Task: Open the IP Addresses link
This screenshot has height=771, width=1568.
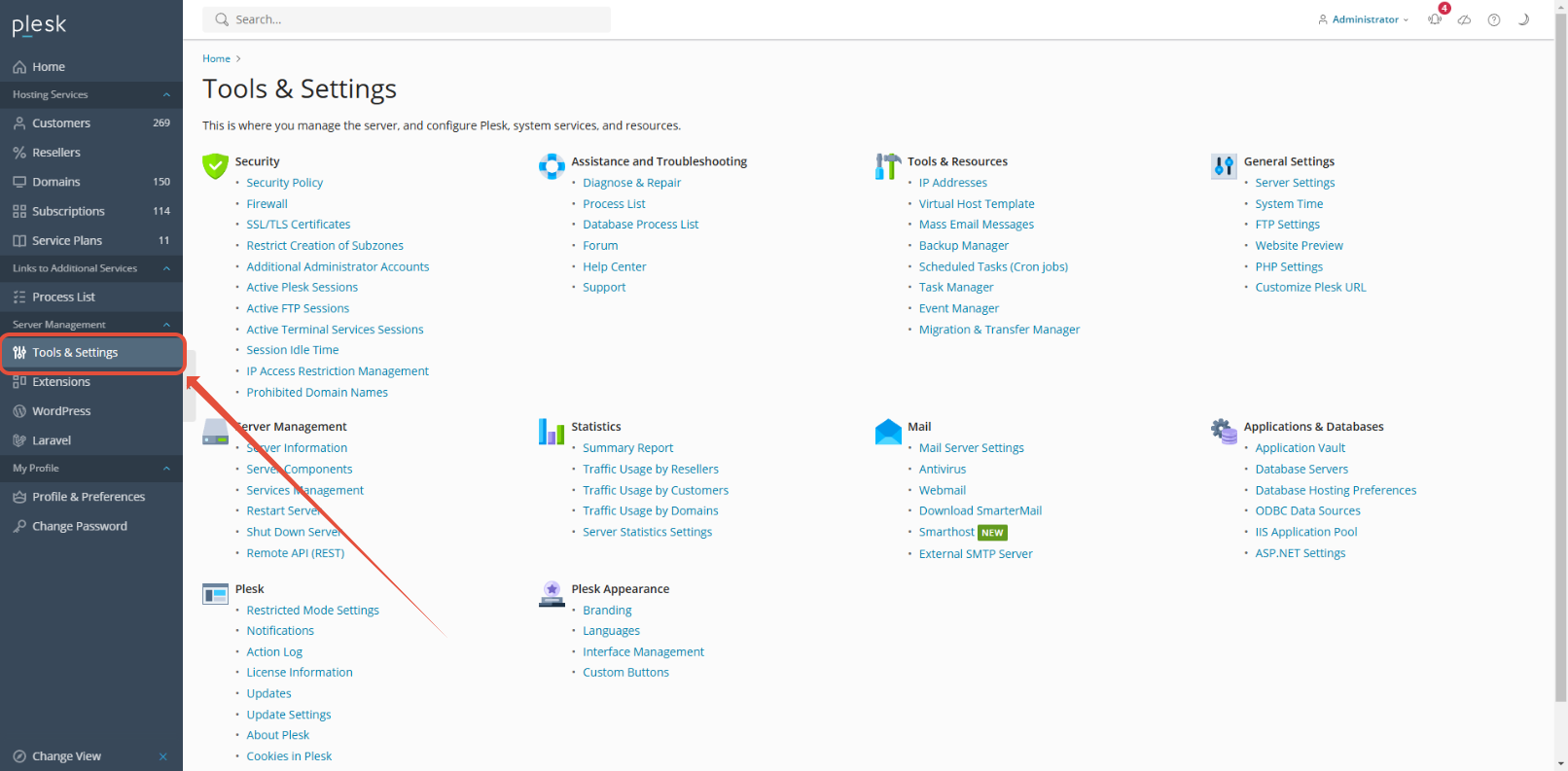Action: 952,183
